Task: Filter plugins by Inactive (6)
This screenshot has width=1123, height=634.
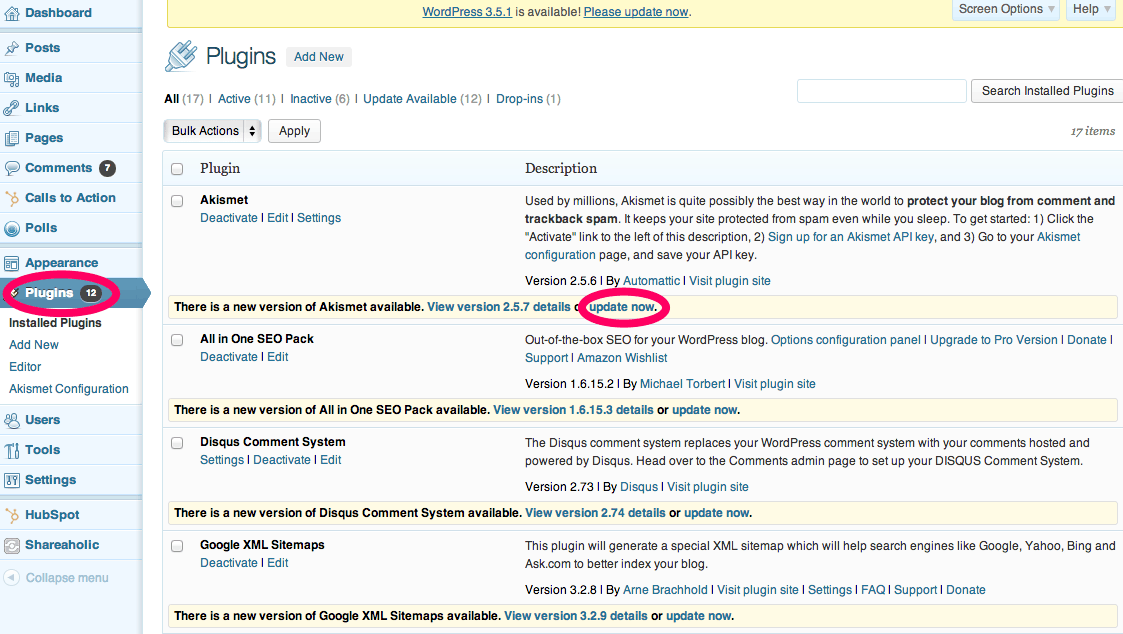Action: [319, 99]
